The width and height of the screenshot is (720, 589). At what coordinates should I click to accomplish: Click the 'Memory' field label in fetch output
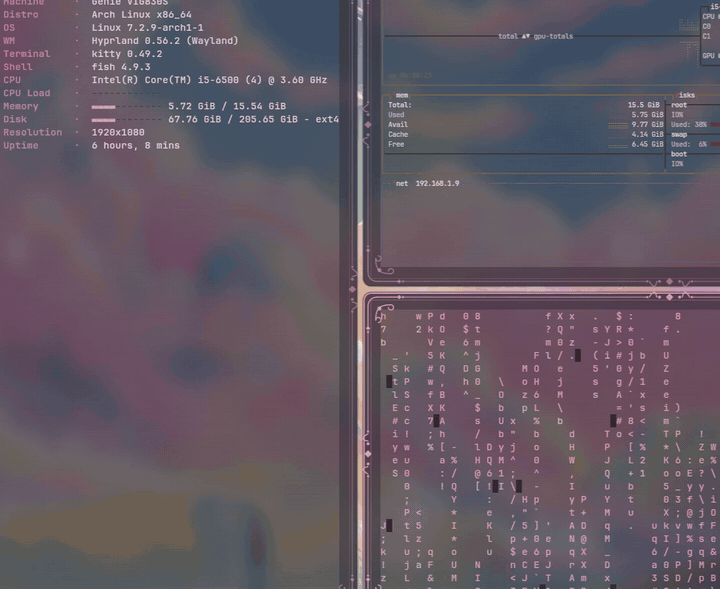21,106
